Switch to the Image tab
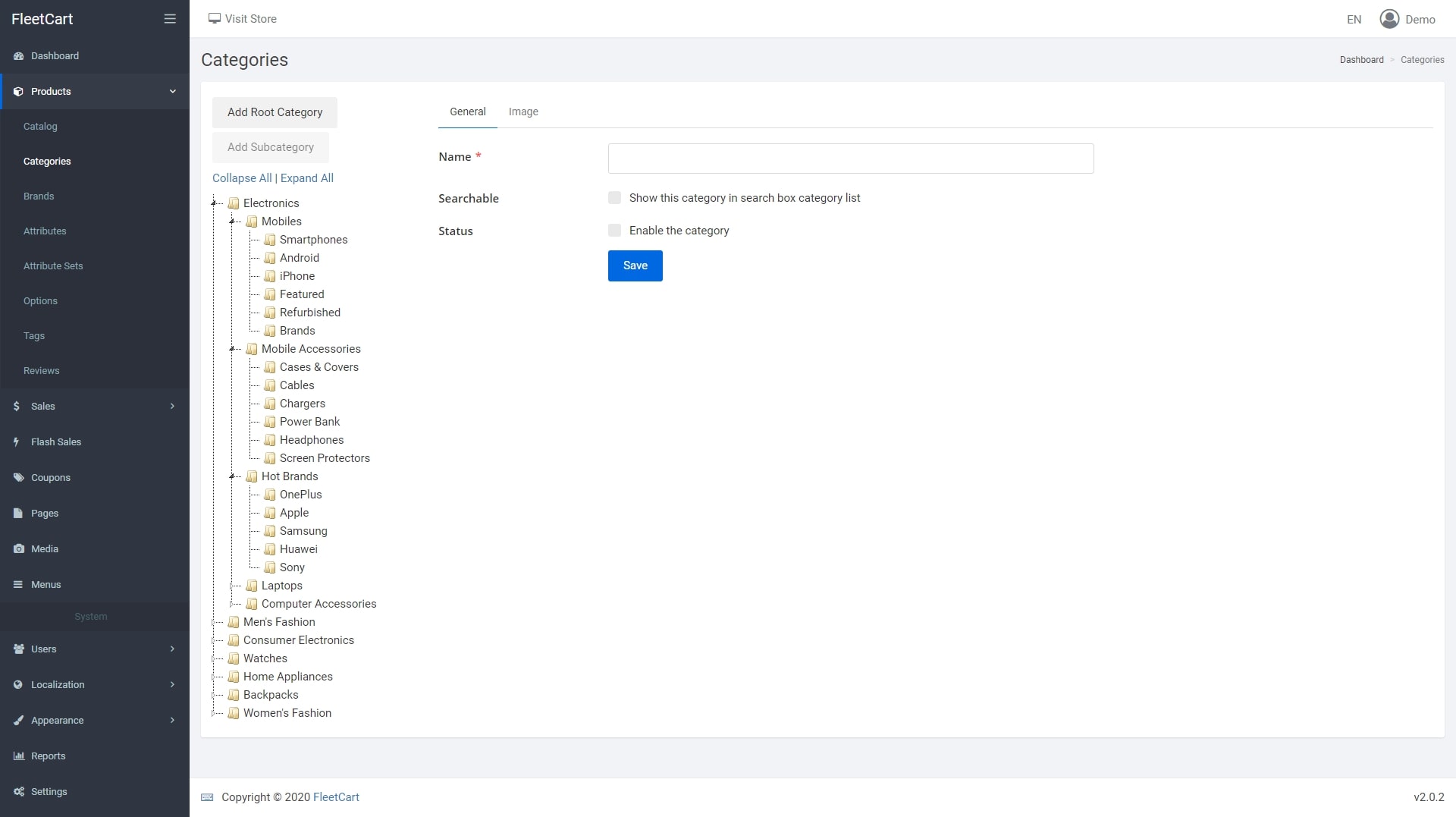 pyautogui.click(x=523, y=112)
